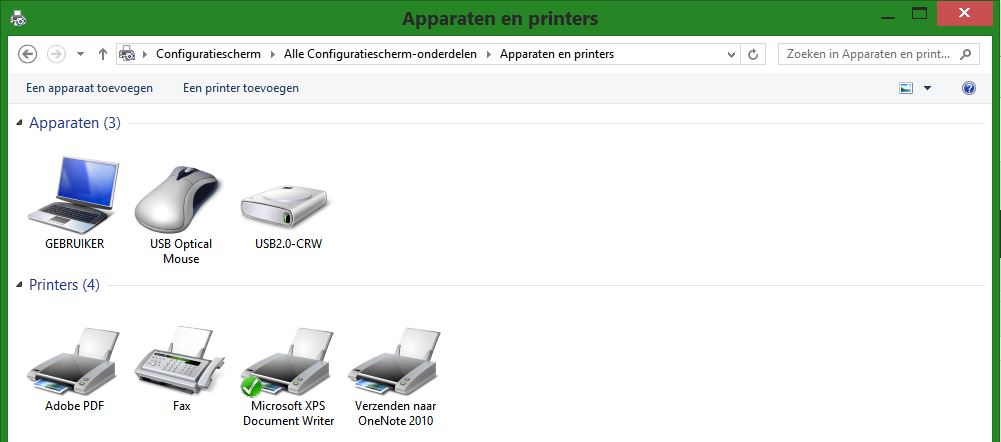Select the USB2.0-CRW drive icon

tap(284, 206)
